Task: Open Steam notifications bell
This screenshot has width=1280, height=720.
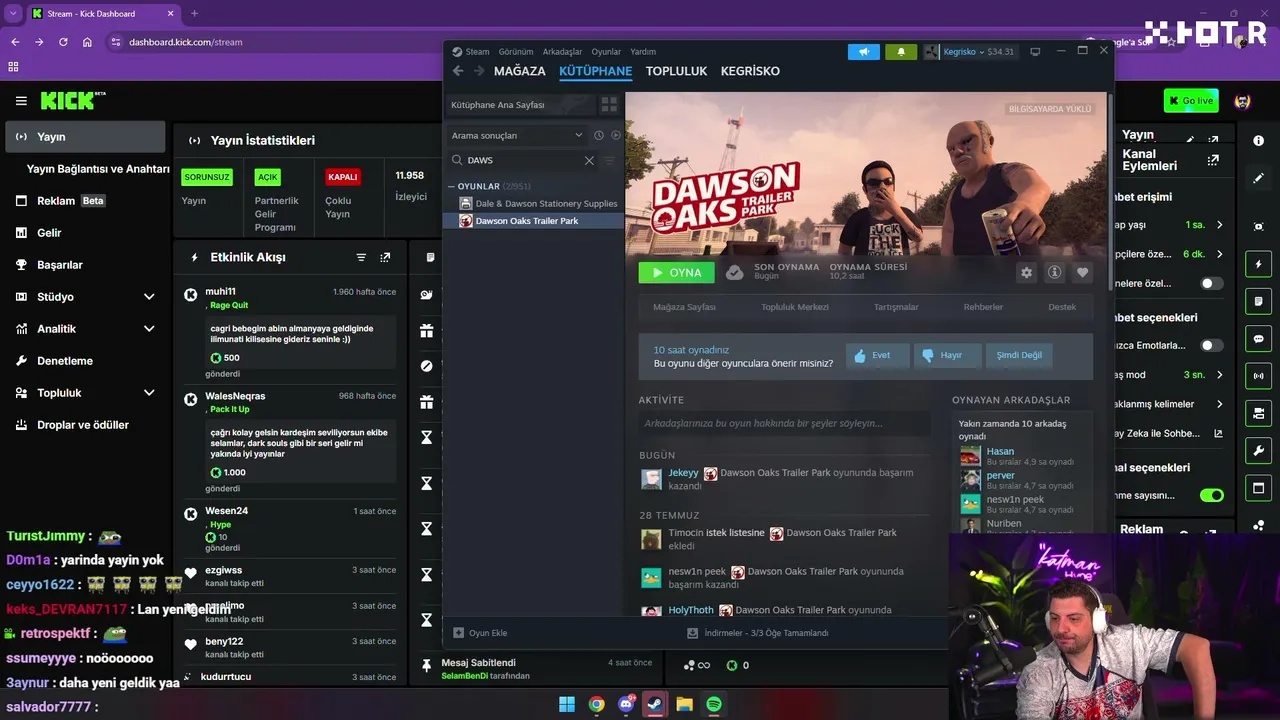Action: click(x=901, y=52)
